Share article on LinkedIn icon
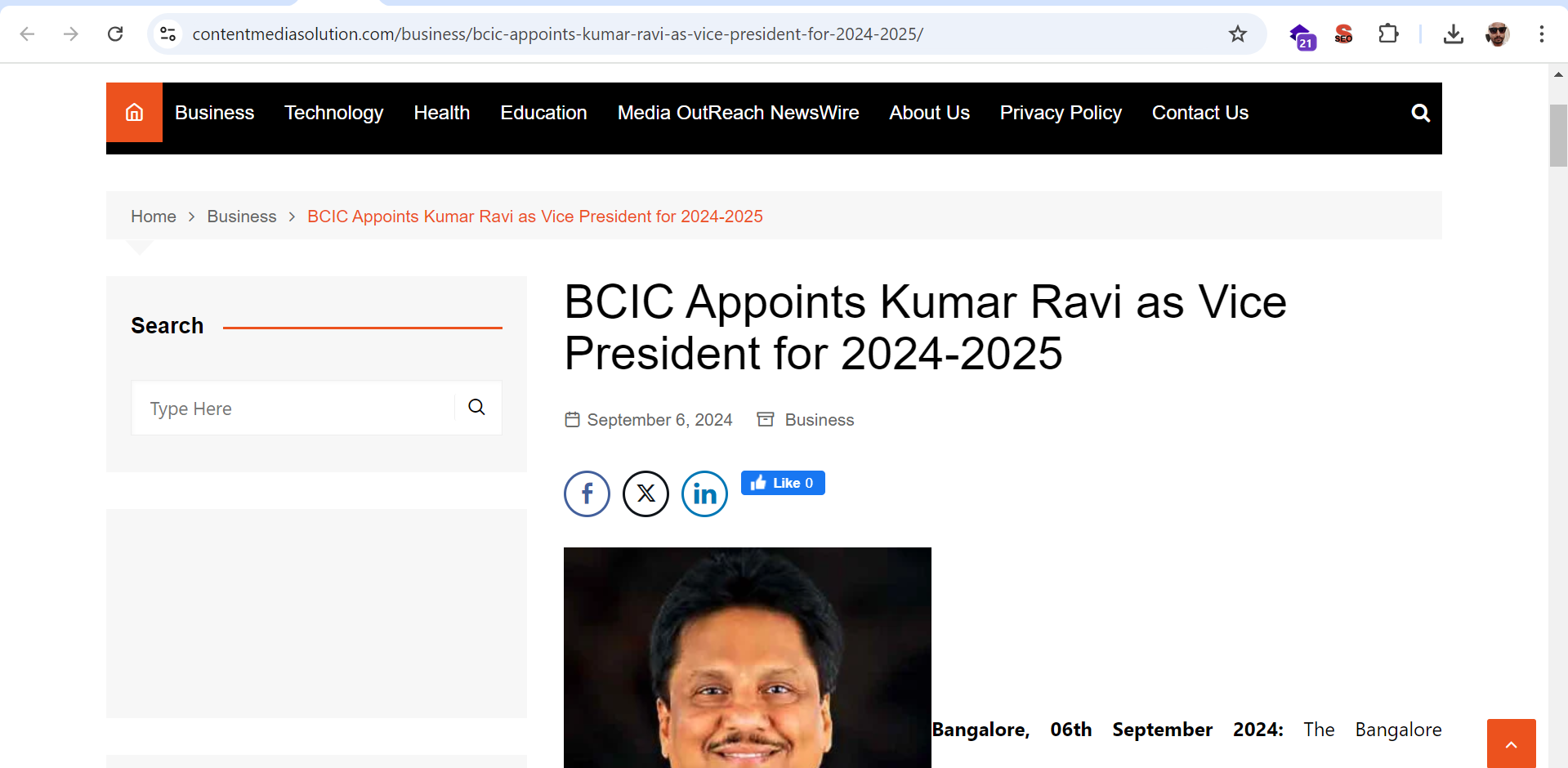 tap(704, 493)
